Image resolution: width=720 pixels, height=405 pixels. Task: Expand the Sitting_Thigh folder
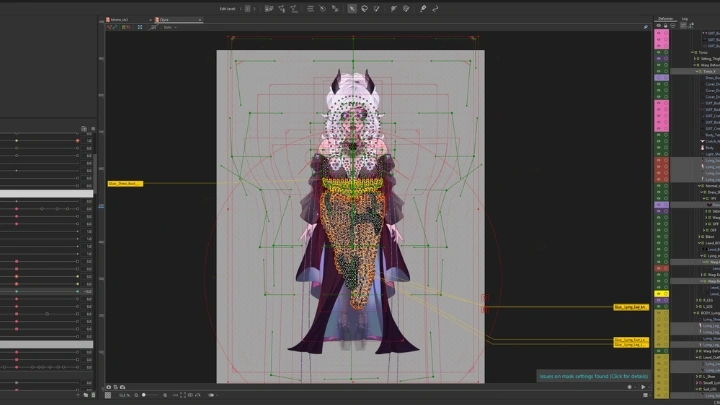[695, 59]
